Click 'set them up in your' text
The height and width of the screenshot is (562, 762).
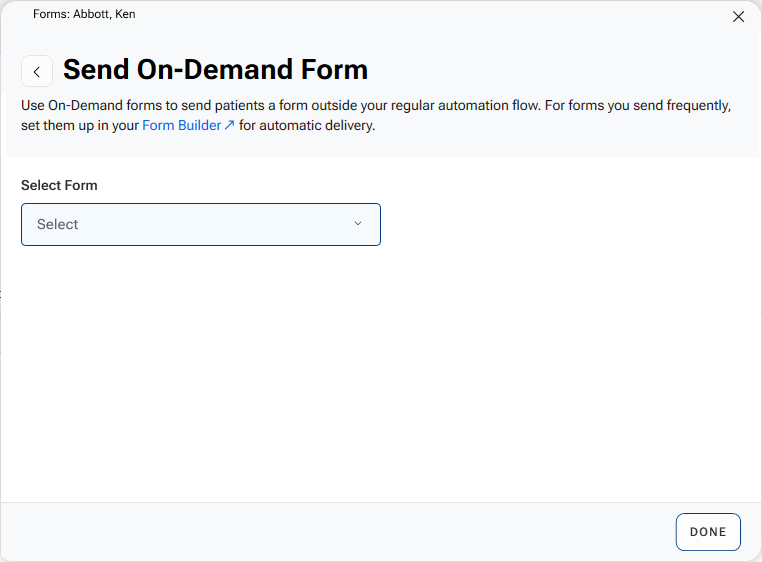[x=80, y=126]
